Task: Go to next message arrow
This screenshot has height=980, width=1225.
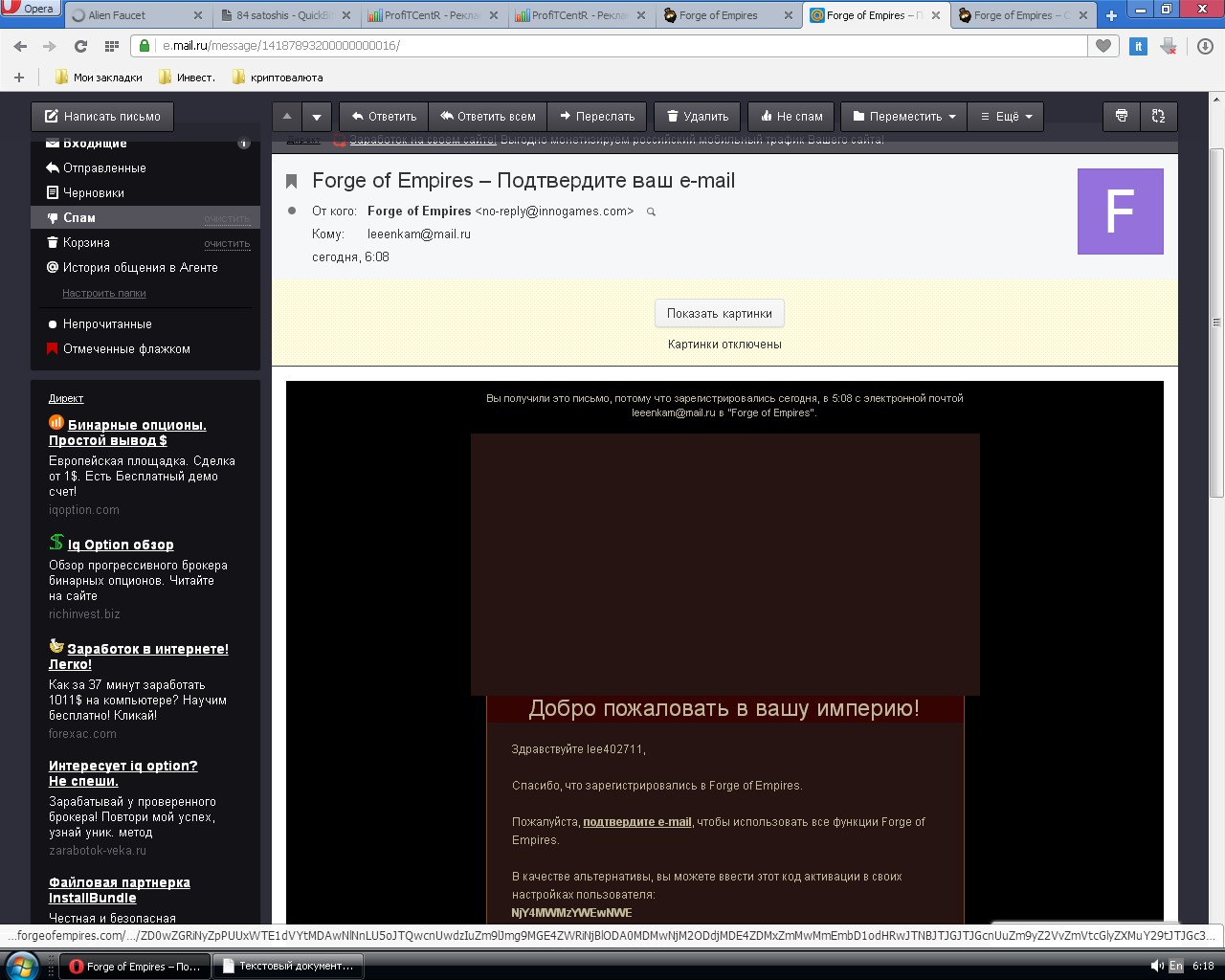Action: [317, 117]
